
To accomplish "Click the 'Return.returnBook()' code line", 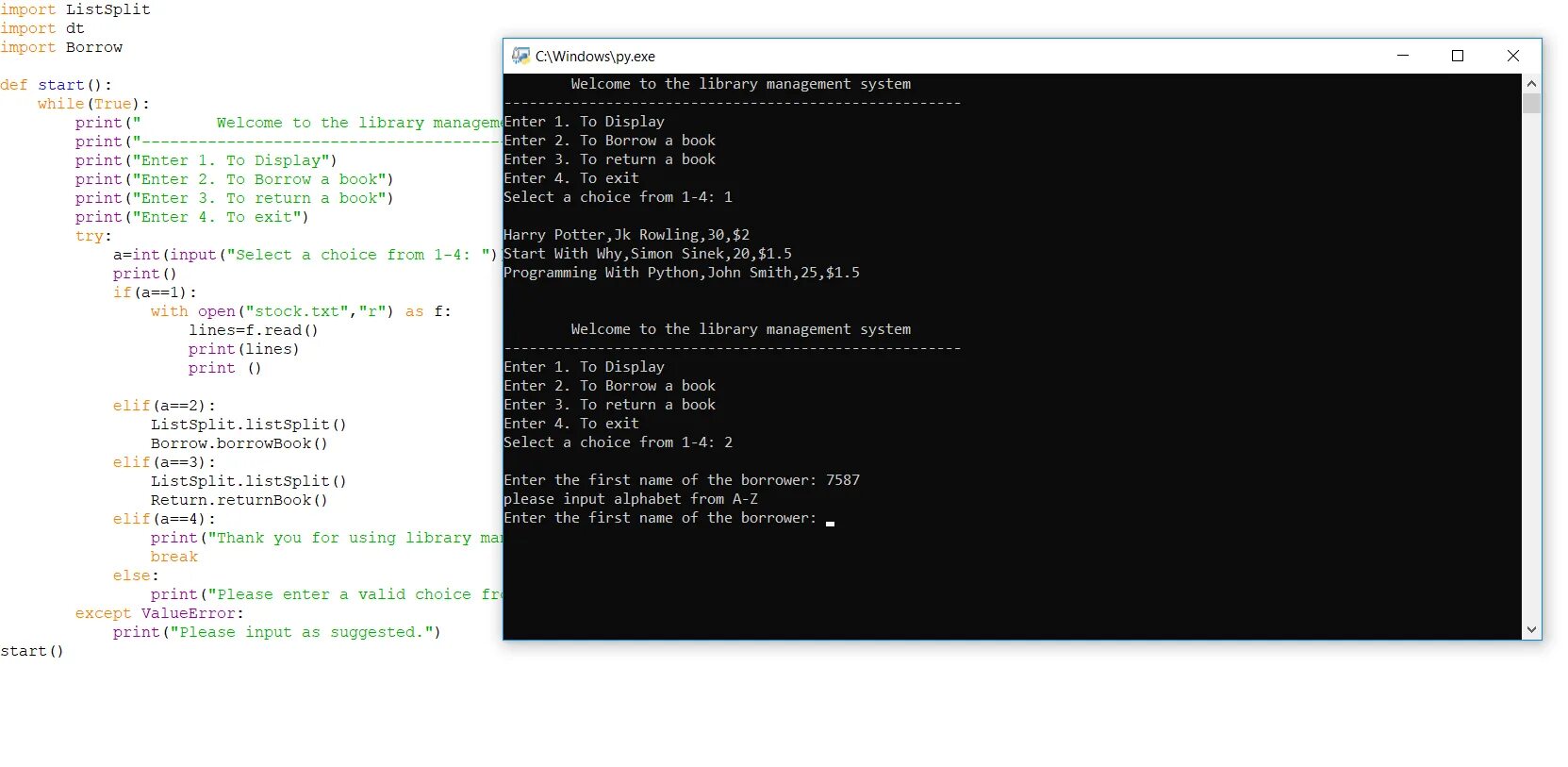I will tap(239, 500).
